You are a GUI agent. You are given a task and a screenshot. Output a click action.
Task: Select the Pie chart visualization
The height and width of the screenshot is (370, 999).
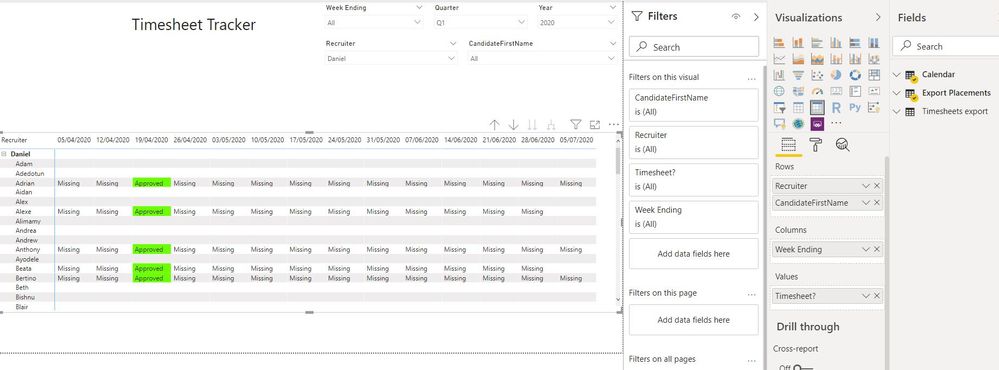click(x=836, y=75)
